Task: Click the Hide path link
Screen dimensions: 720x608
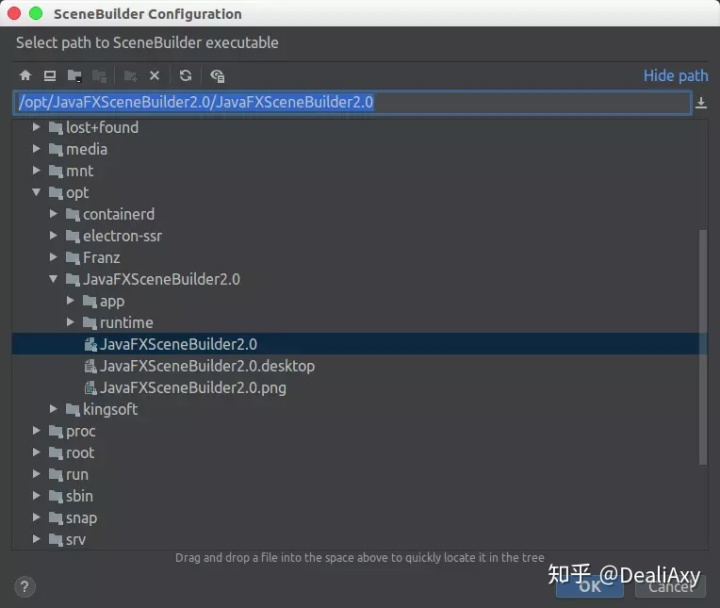Action: click(x=675, y=75)
